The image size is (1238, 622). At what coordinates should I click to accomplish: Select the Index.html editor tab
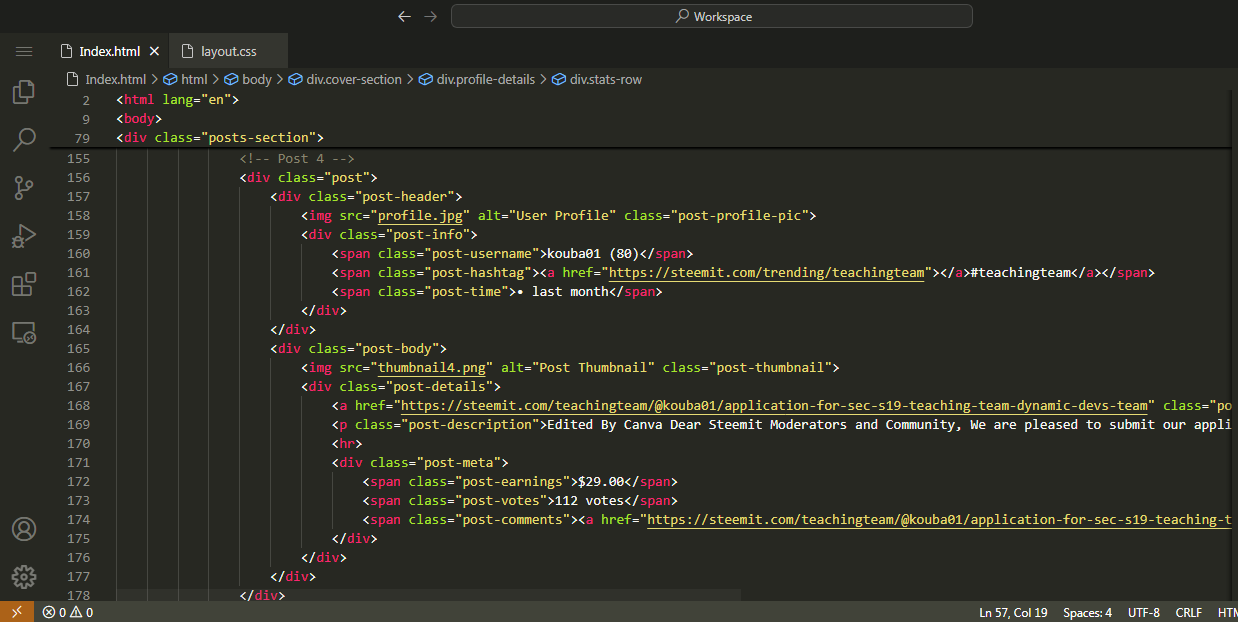pyautogui.click(x=109, y=51)
